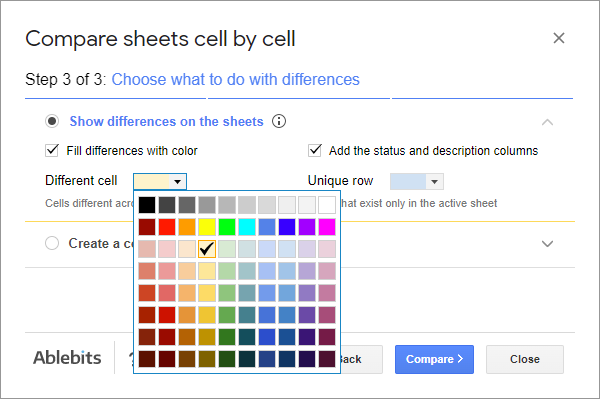Pick the darkest purple swatch in bottom row
The image size is (600, 399).
pos(307,359)
